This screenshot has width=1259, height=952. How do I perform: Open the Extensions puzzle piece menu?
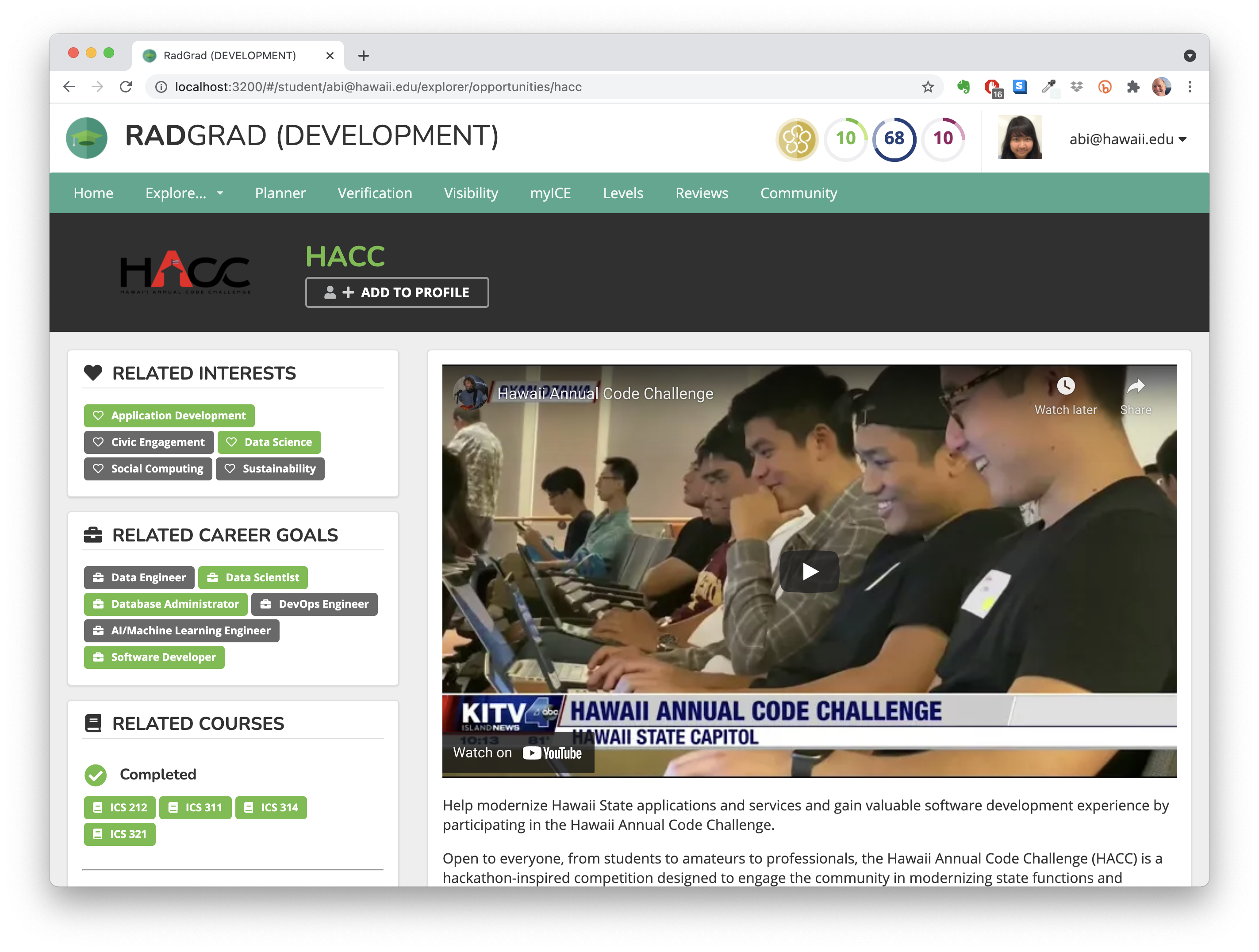(1132, 87)
